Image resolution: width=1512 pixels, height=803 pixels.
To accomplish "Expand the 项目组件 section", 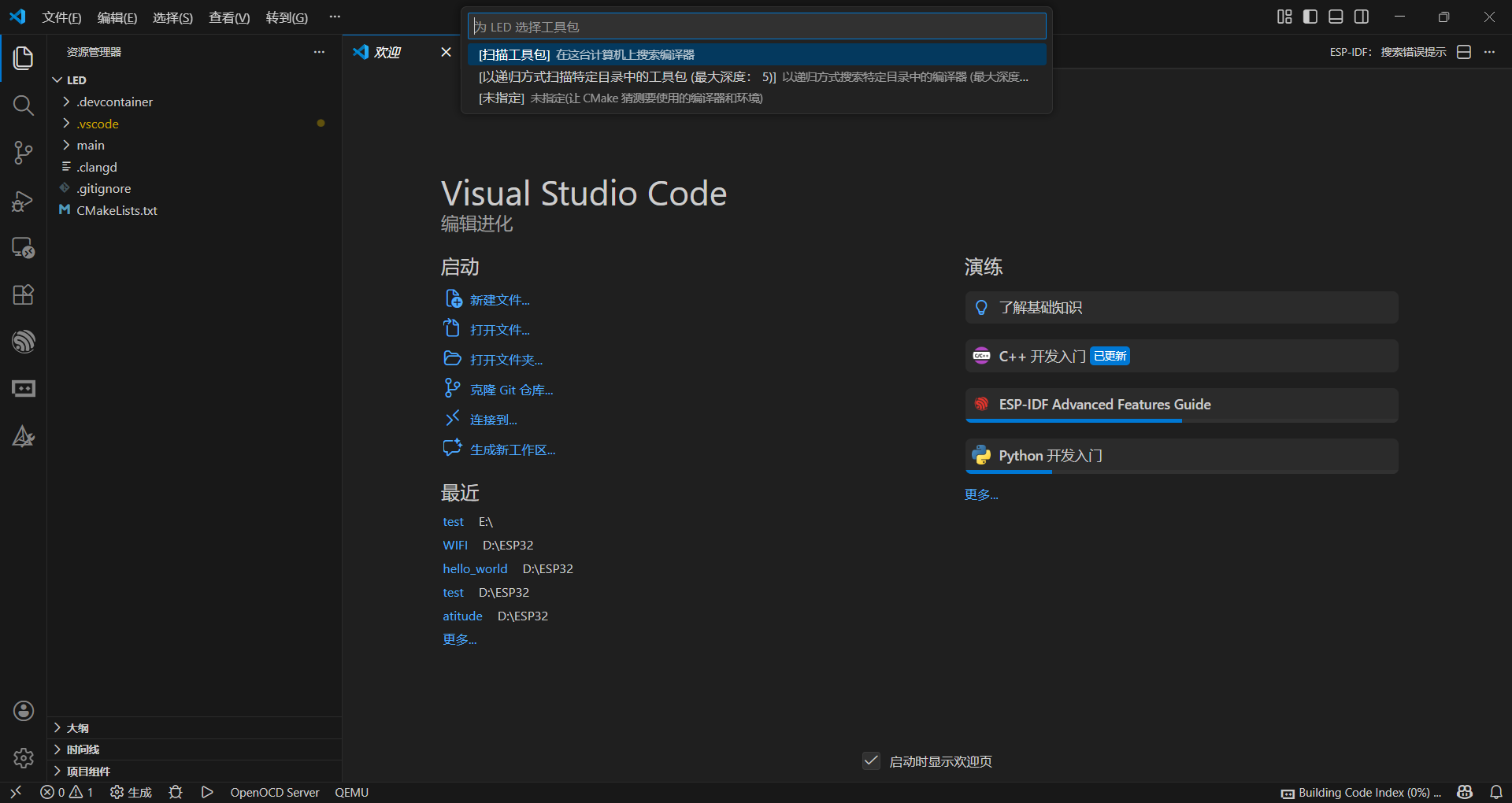I will click(195, 772).
